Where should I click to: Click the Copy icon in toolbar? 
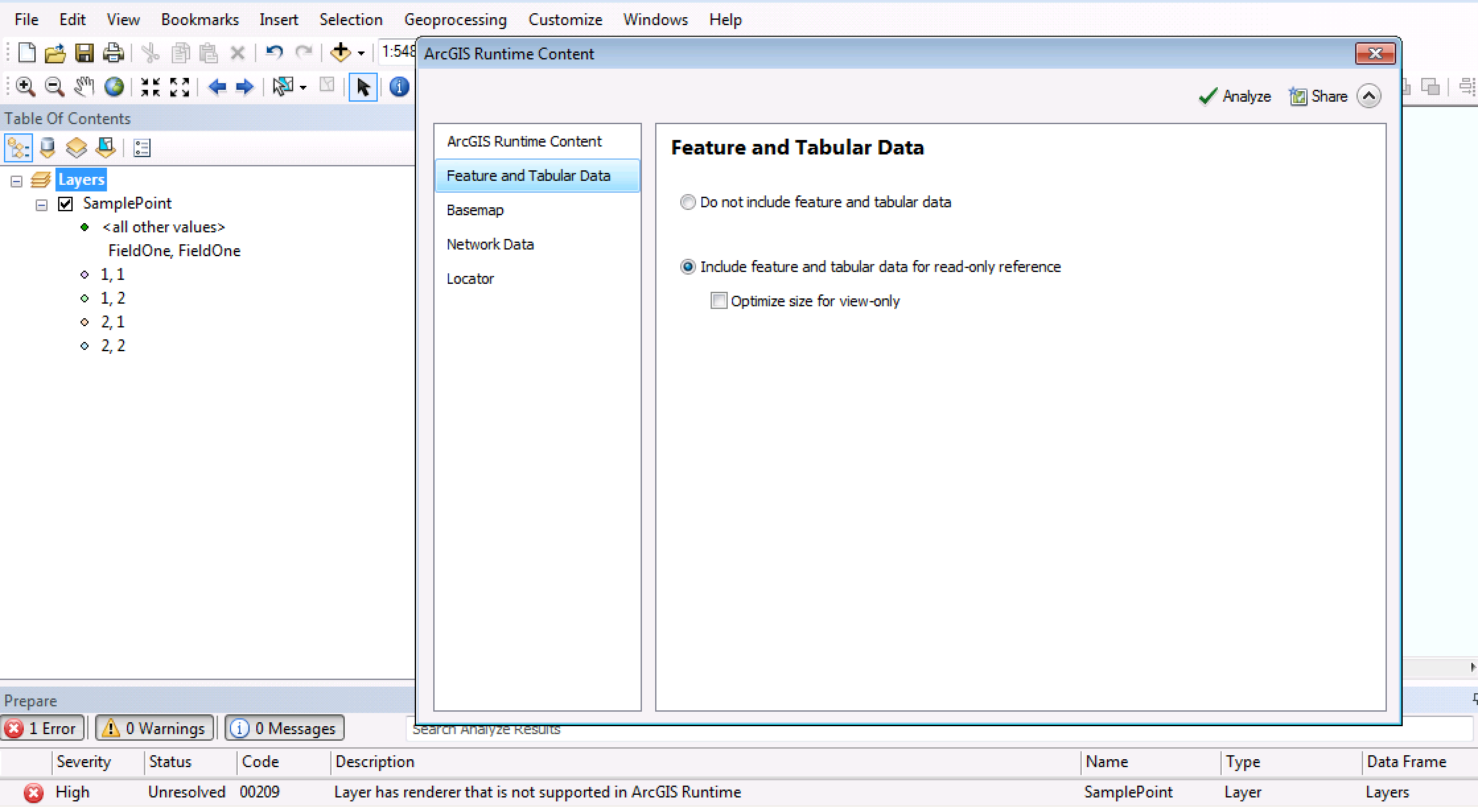point(180,52)
